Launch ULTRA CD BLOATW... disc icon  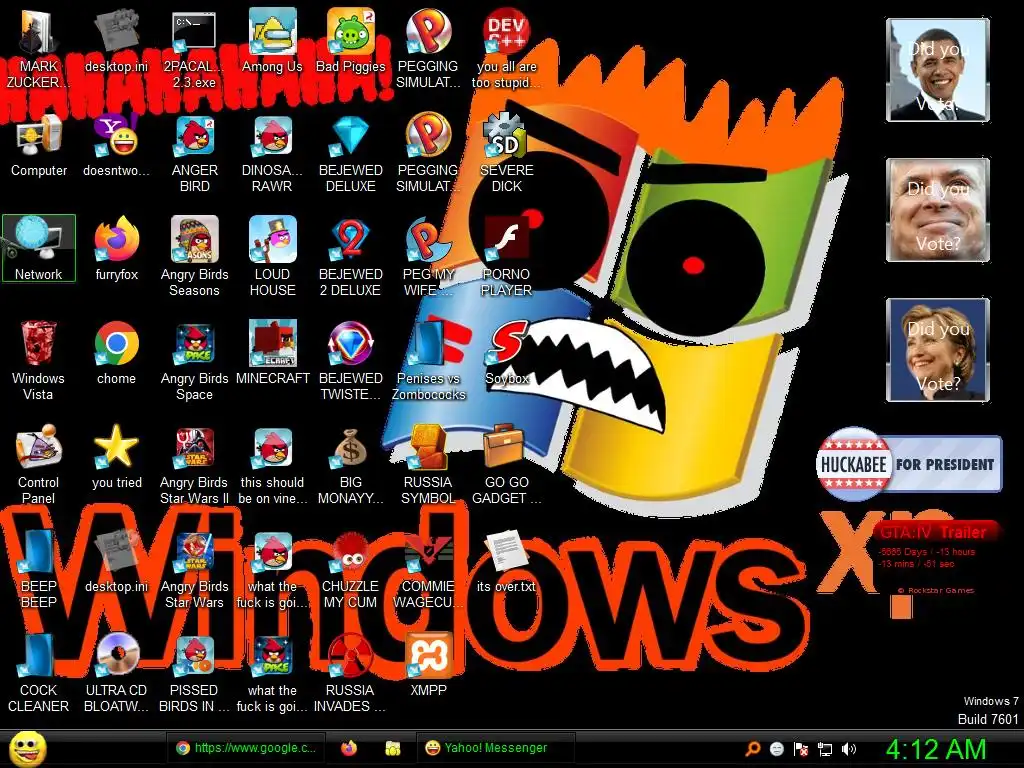click(x=116, y=672)
